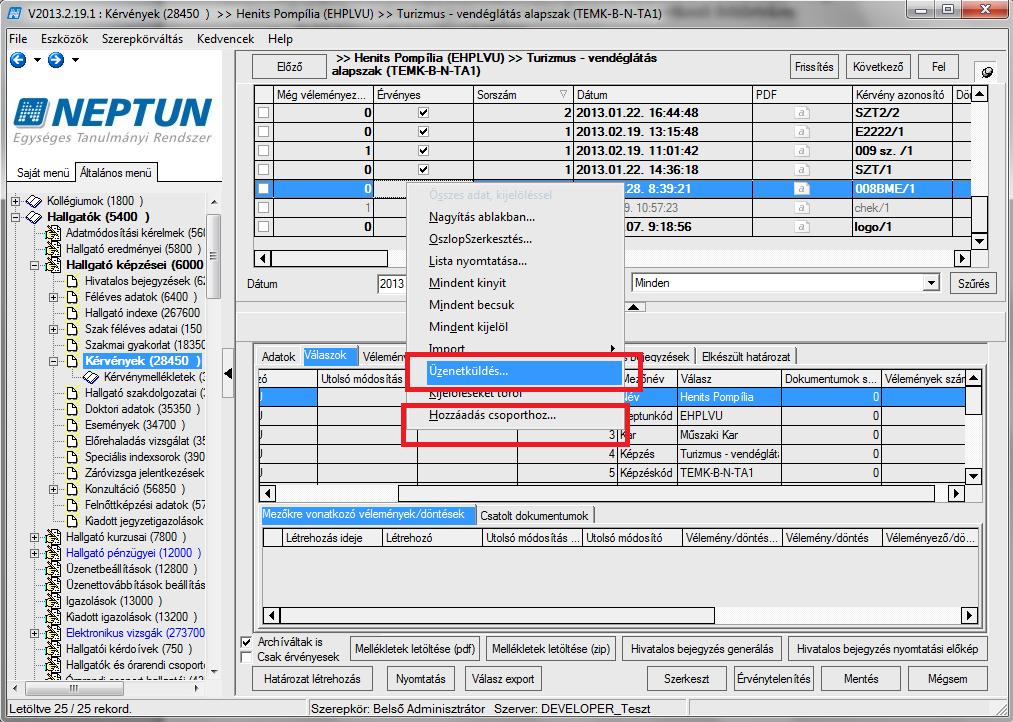Viewport: 1013px width, 722px height.
Task: Click the Események (34700) page icon
Action: (73, 425)
